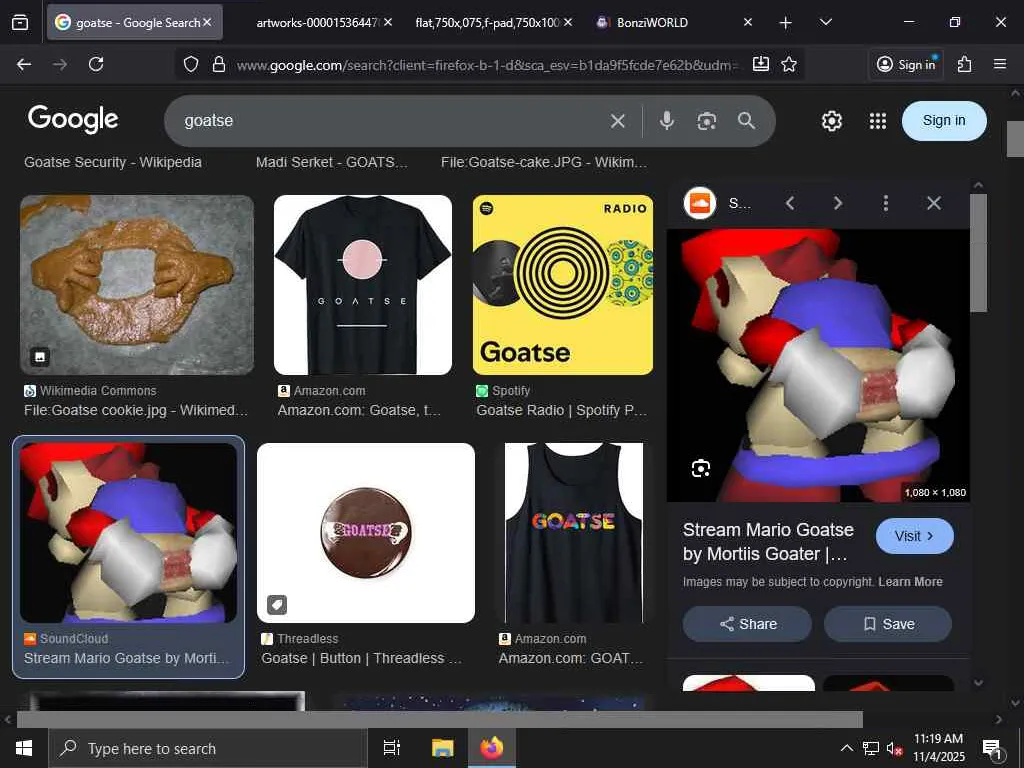Viewport: 1024px width, 768px height.
Task: Open the notification center icon
Action: [x=992, y=748]
